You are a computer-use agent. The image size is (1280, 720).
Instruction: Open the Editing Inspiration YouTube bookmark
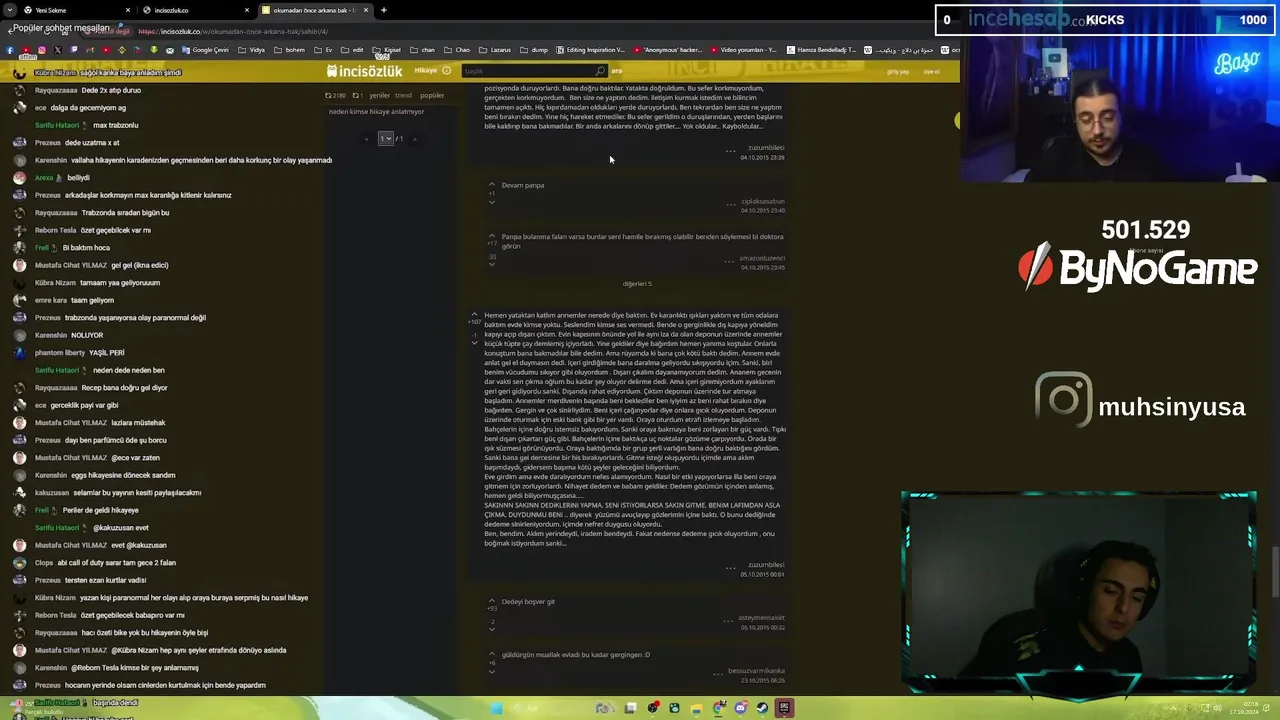[591, 50]
